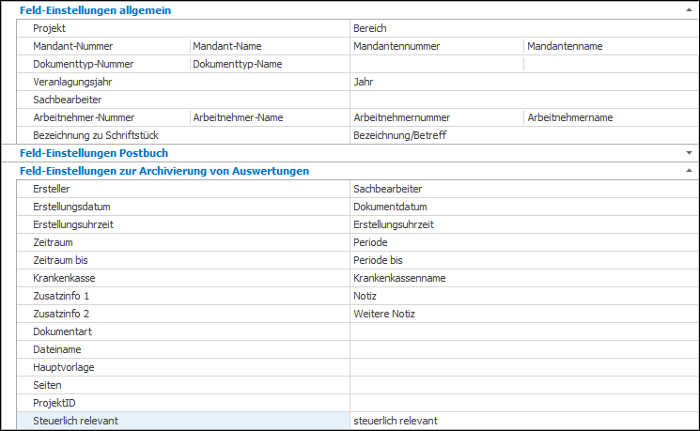Click the Arbeitnehmernummer value cell

tap(437, 117)
